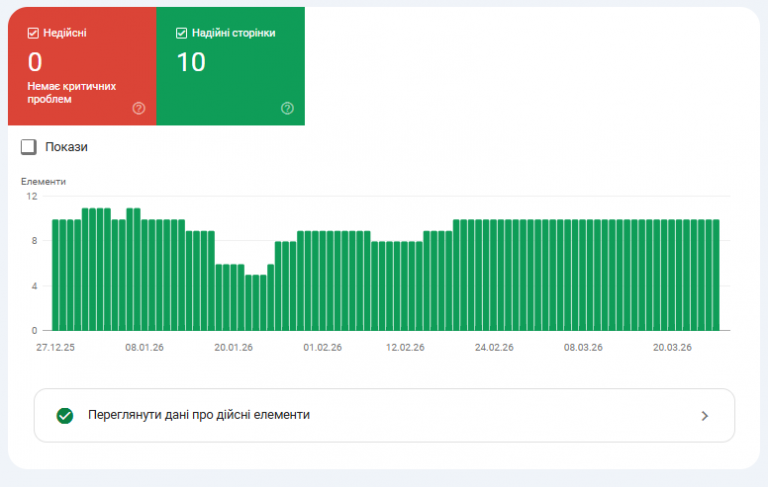Screen dimensions: 768x487
Task: Click help icon in green Надійні сторінки card
Action: (x=288, y=108)
